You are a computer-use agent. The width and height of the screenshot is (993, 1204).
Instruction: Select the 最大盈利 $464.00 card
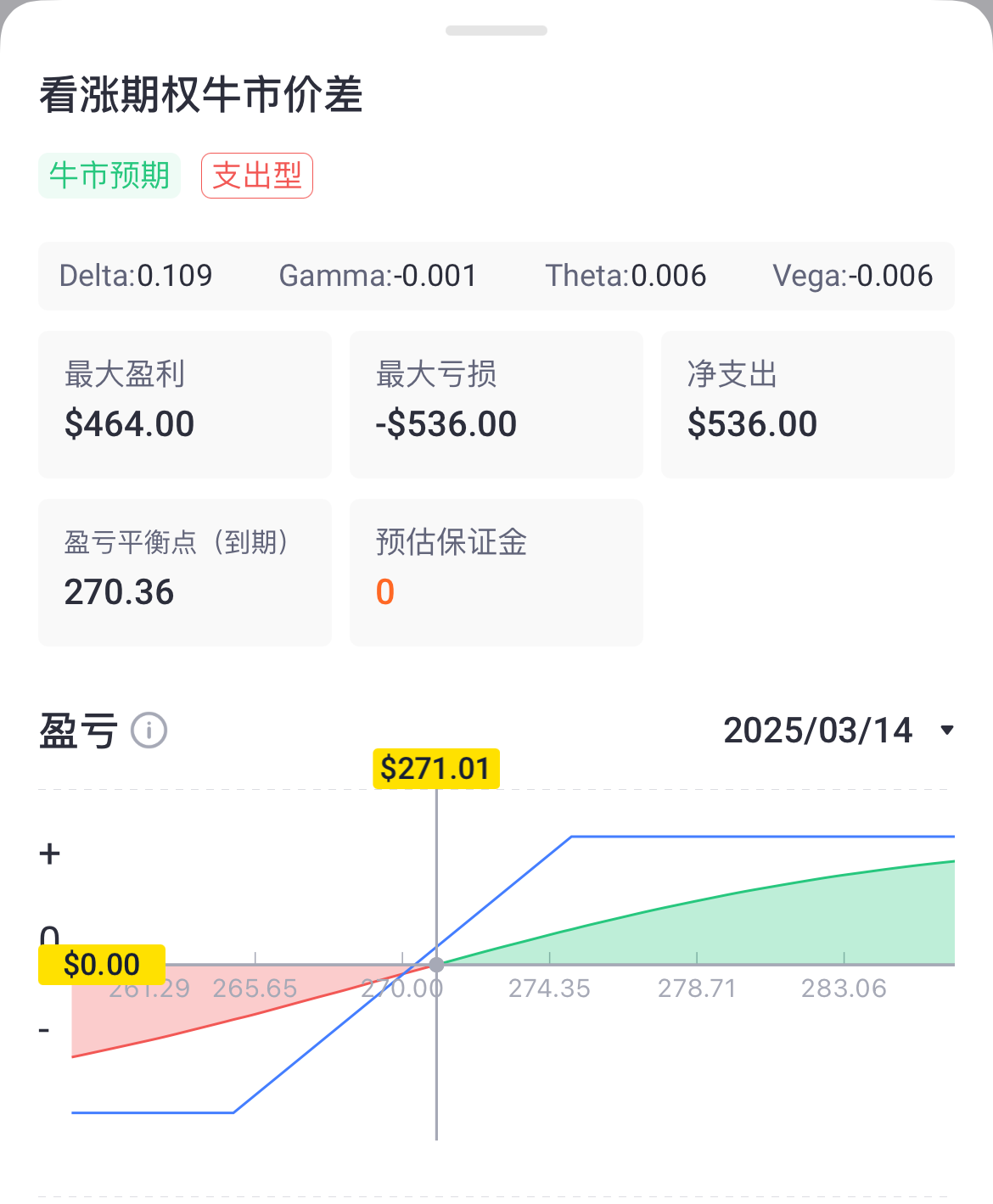tap(184, 404)
